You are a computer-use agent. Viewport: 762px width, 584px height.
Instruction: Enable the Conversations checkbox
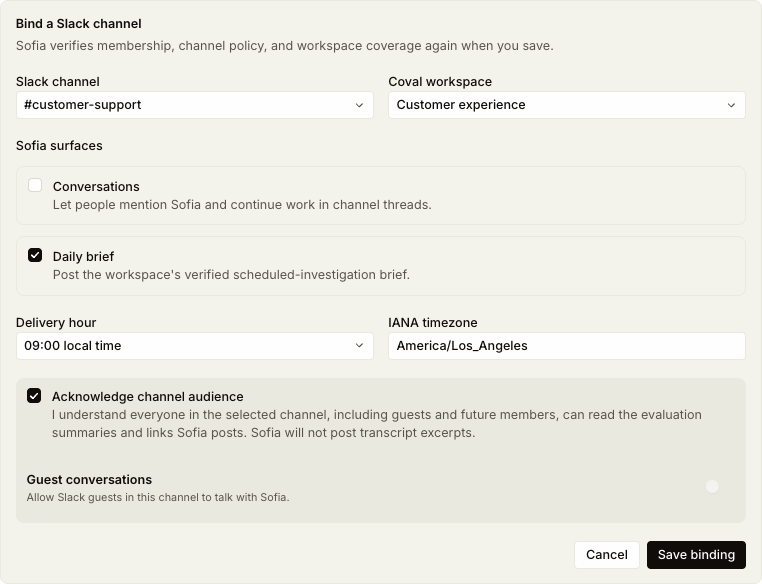pos(35,185)
